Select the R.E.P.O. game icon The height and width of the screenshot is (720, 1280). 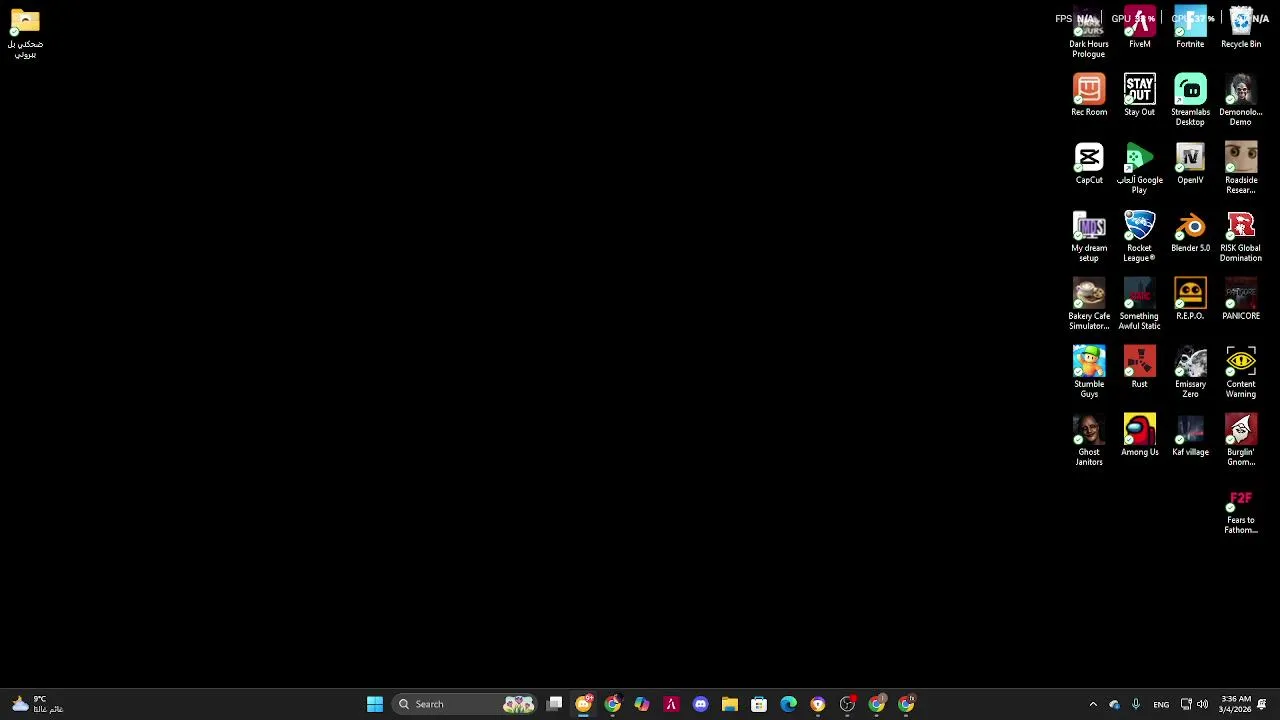1190,300
